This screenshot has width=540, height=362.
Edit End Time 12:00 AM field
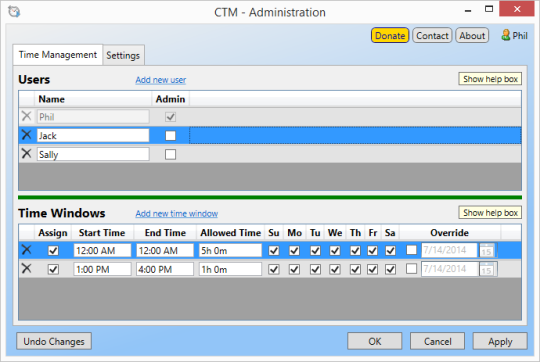coord(165,250)
